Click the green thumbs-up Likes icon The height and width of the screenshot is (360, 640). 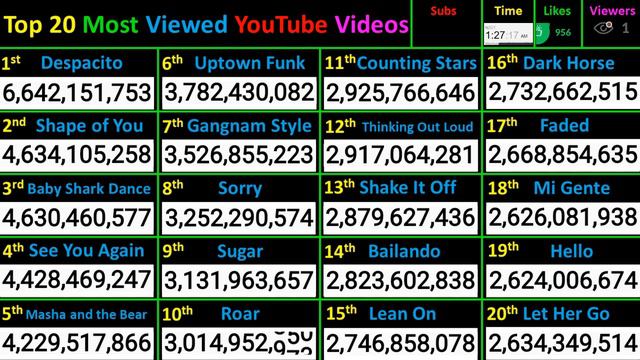point(542,34)
